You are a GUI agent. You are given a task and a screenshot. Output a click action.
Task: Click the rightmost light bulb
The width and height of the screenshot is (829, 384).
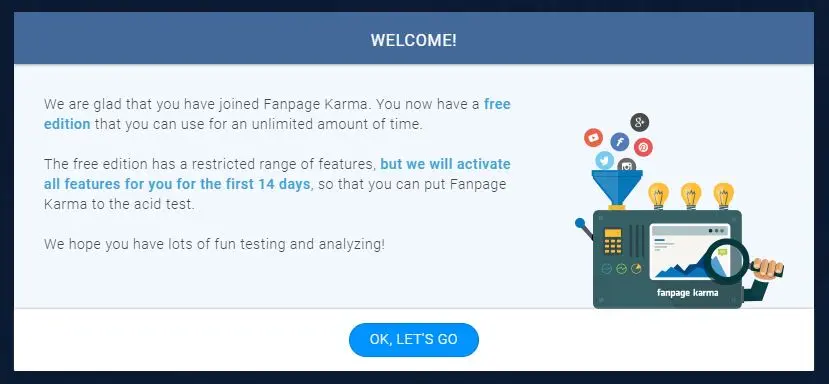[723, 196]
